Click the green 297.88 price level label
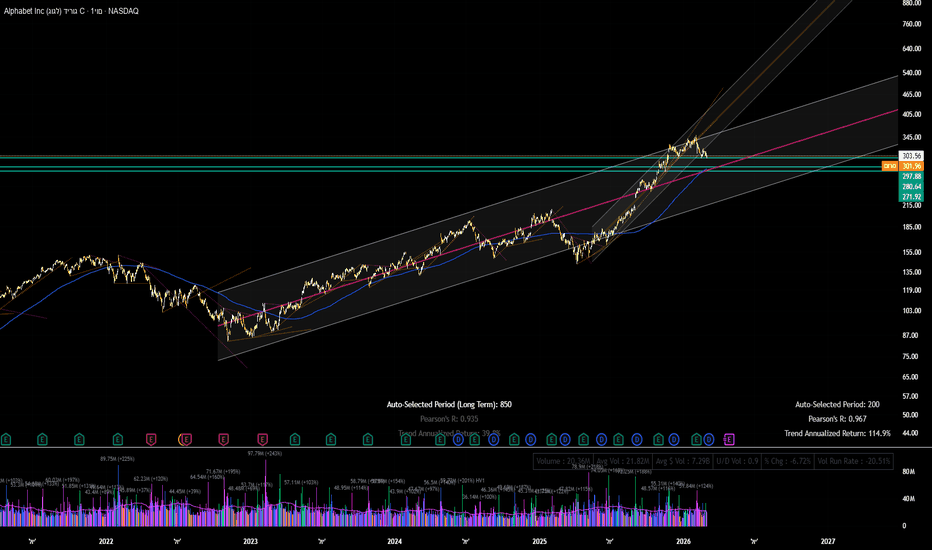The width and height of the screenshot is (932, 550). 911,176
